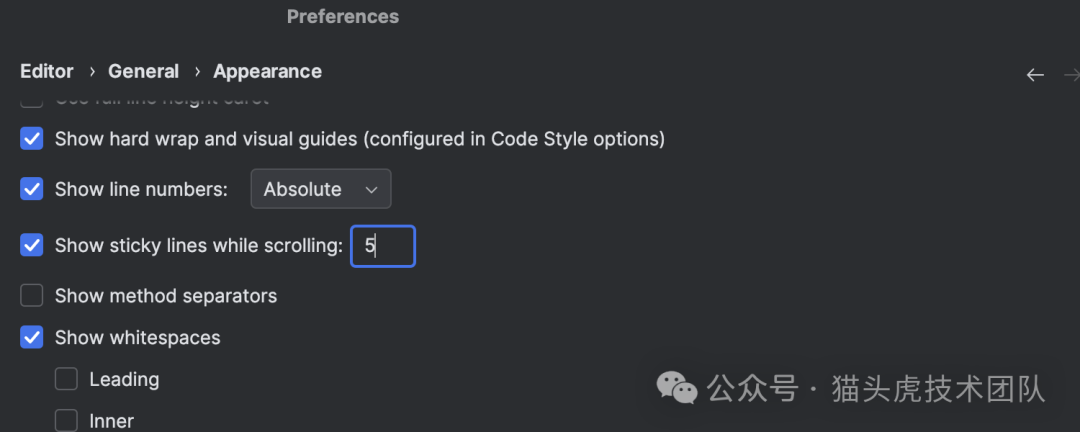Screen dimensions: 1080x432
Task: Click the chevron between General and Appearance
Action: coord(196,72)
